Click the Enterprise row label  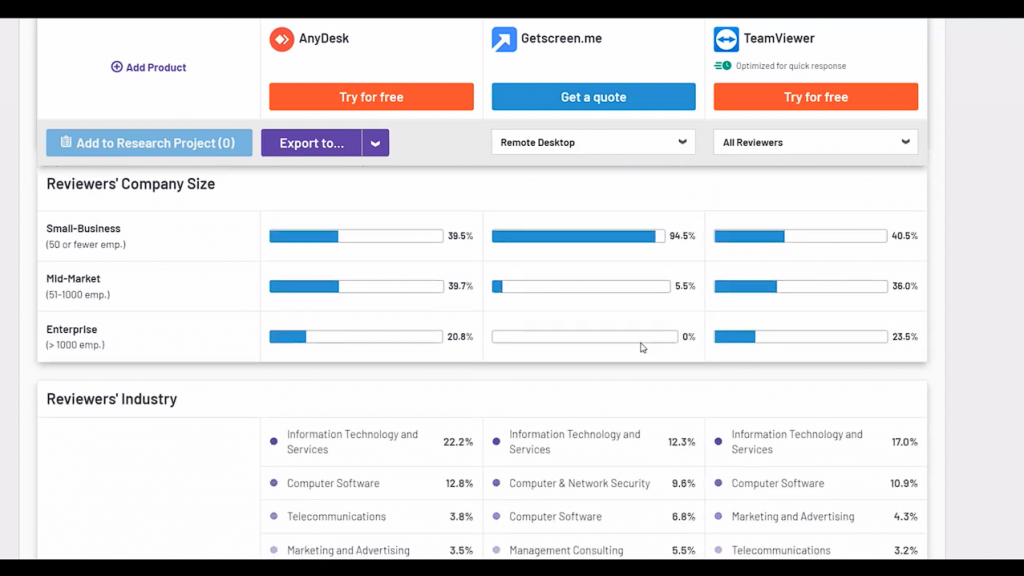[72, 329]
